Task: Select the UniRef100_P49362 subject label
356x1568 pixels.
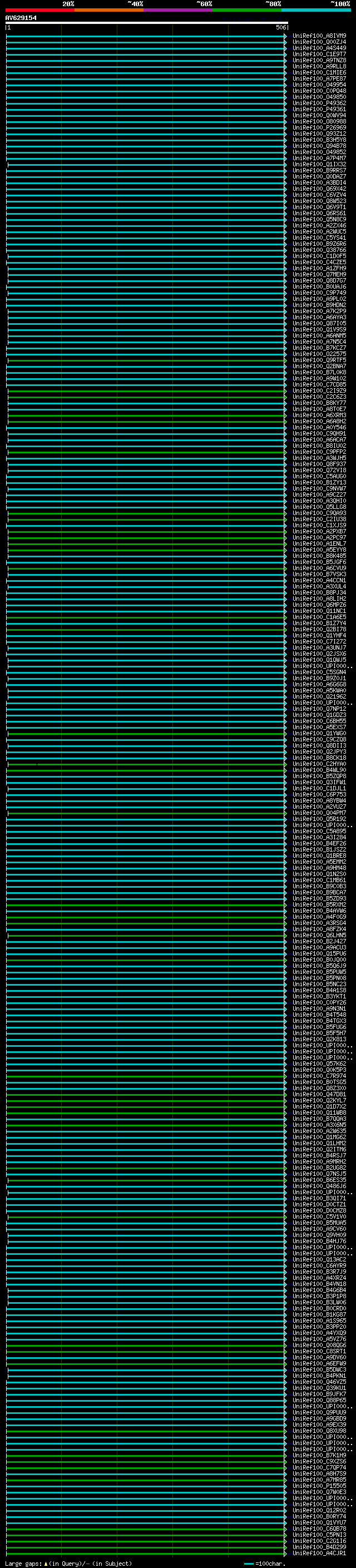Action: click(x=319, y=103)
